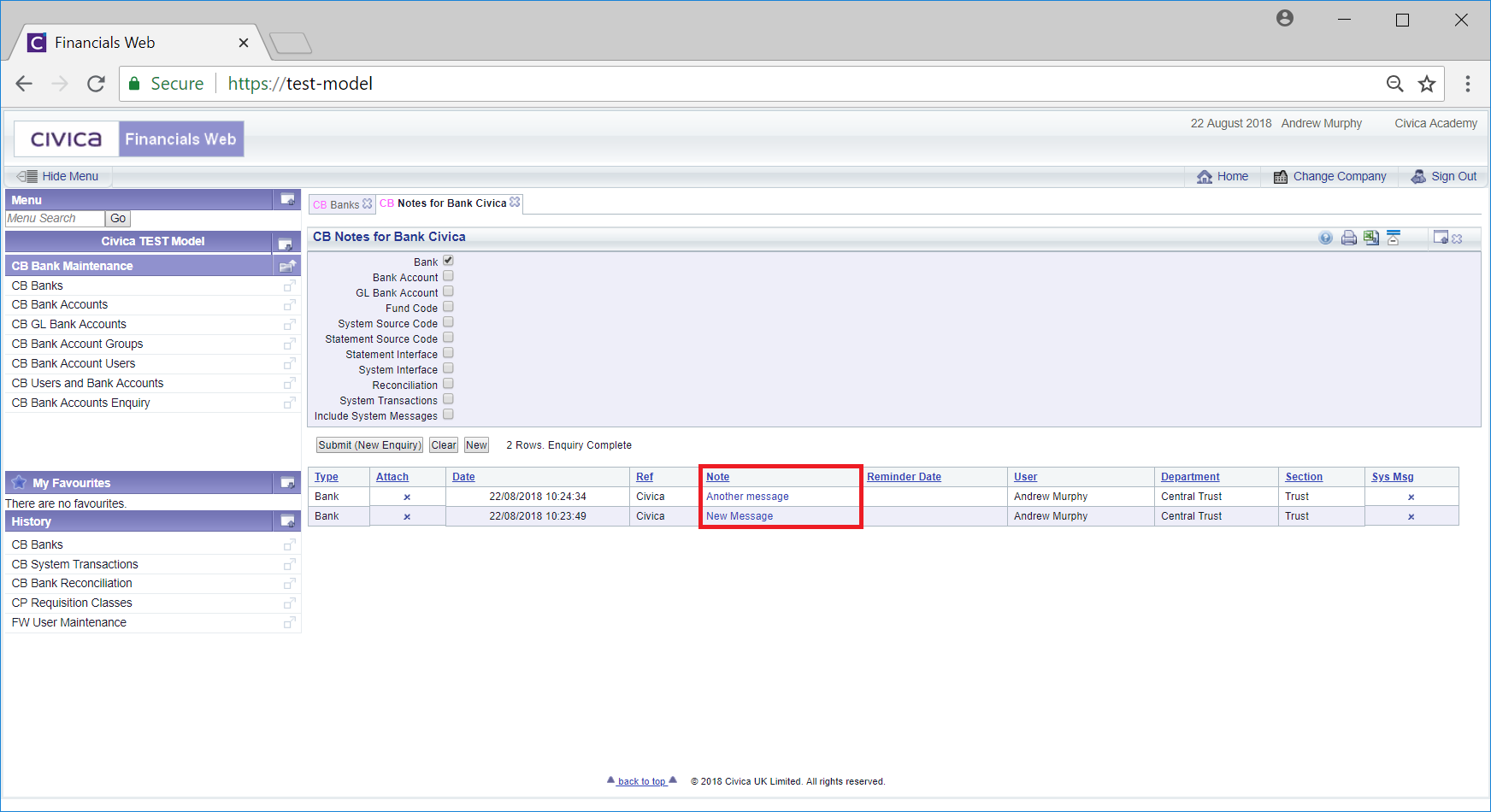Viewport: 1491px width, 812px height.
Task: Click the Clear button
Action: pyautogui.click(x=444, y=445)
